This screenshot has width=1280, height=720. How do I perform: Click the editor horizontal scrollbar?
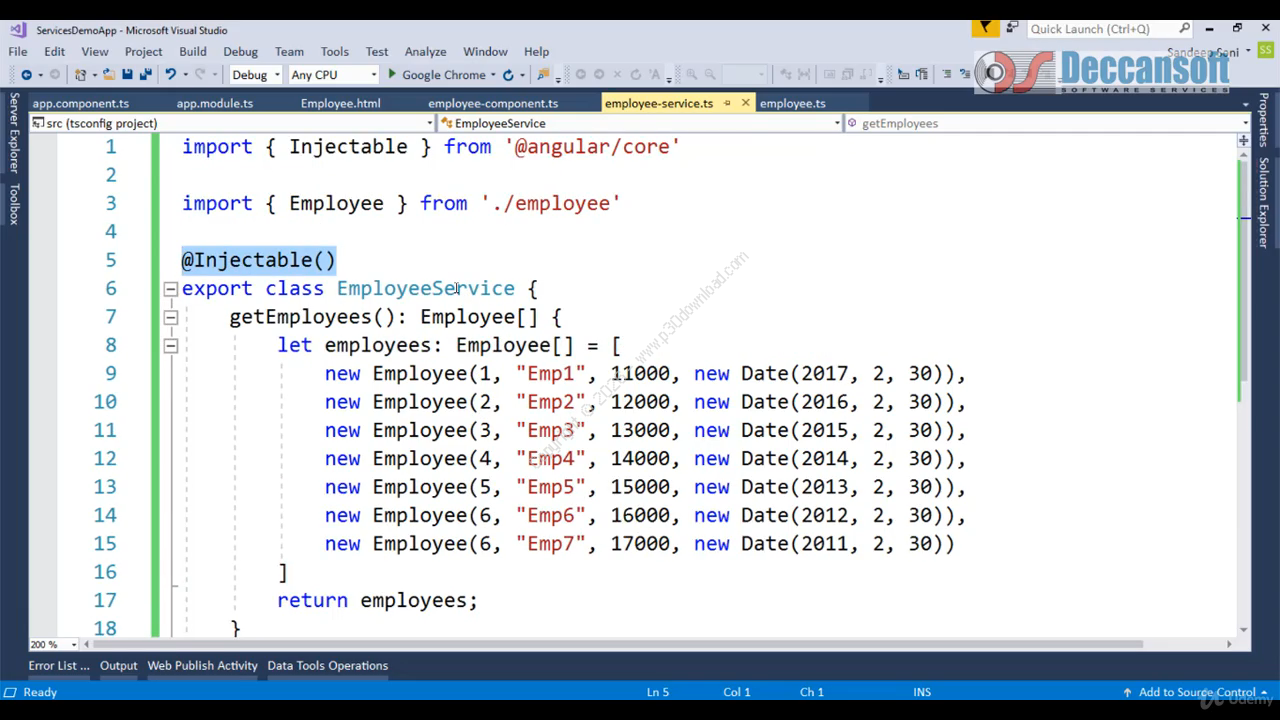click(x=617, y=644)
